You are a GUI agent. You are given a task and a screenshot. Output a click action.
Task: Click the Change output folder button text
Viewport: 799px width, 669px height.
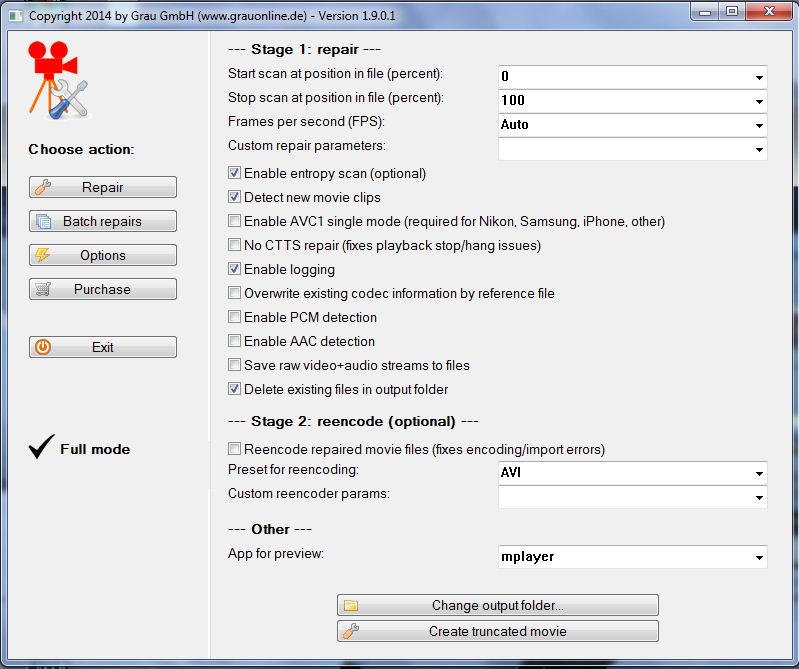click(498, 606)
